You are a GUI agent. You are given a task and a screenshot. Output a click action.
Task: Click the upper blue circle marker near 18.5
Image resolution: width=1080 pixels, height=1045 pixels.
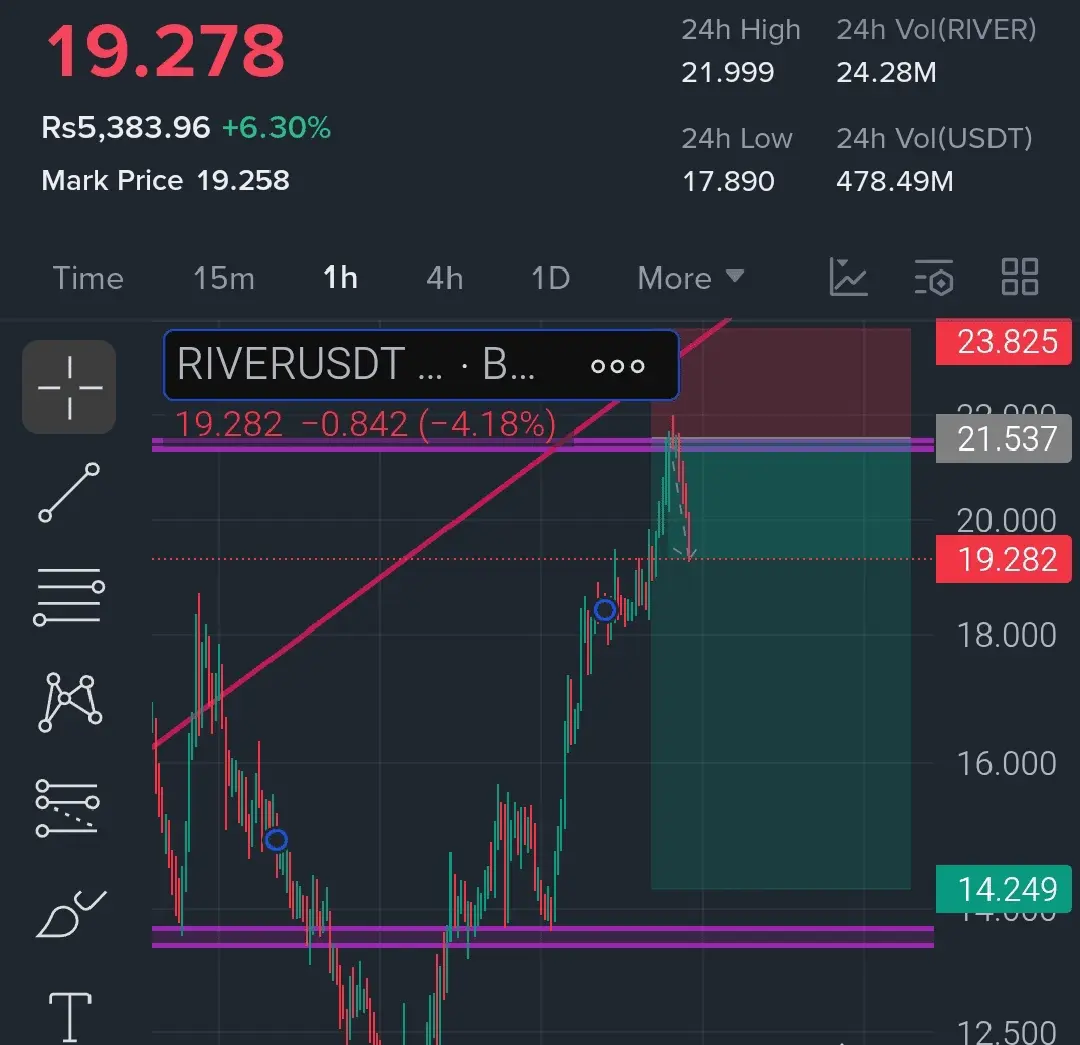(605, 610)
